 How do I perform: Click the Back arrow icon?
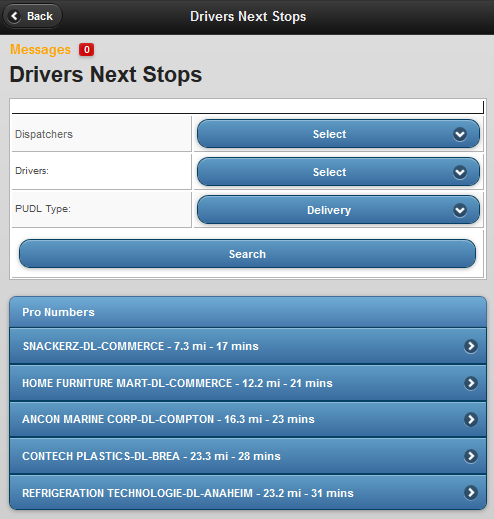(14, 16)
